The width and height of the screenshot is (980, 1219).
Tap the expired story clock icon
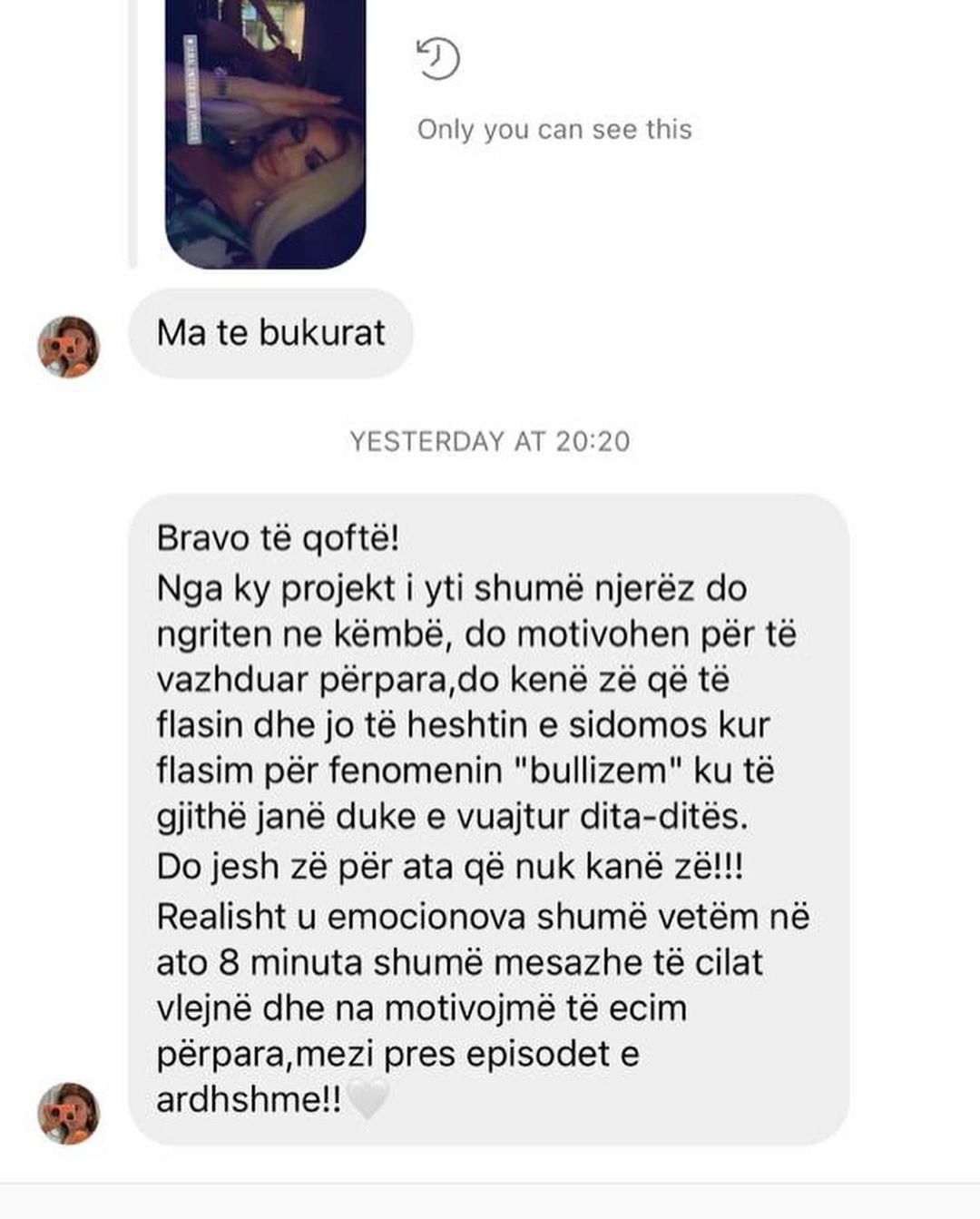pos(437,58)
